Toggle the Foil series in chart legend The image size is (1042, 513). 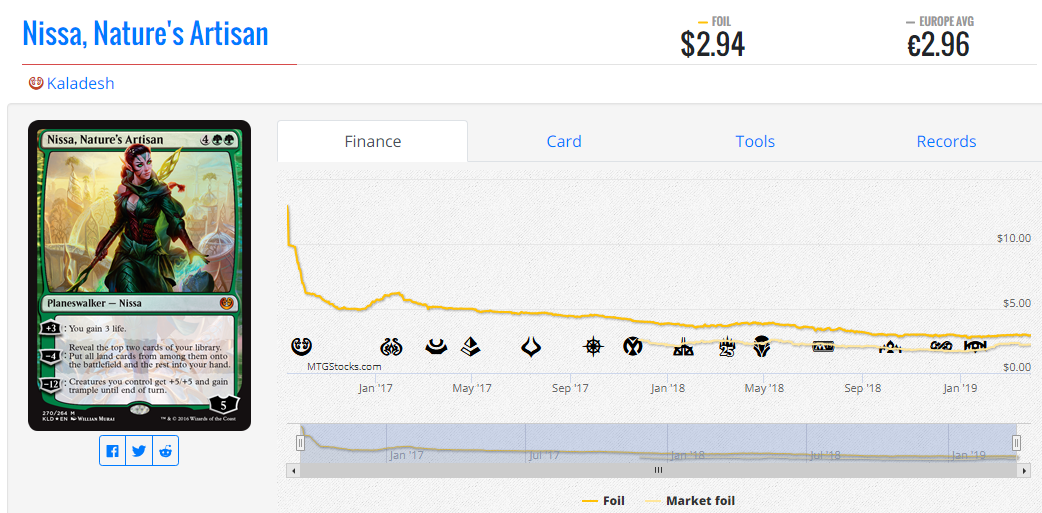603,500
